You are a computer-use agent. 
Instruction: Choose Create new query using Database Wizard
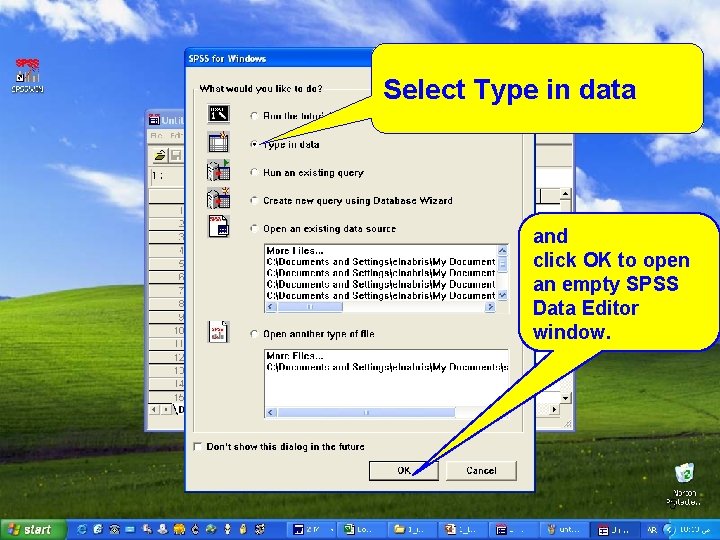[x=254, y=201]
